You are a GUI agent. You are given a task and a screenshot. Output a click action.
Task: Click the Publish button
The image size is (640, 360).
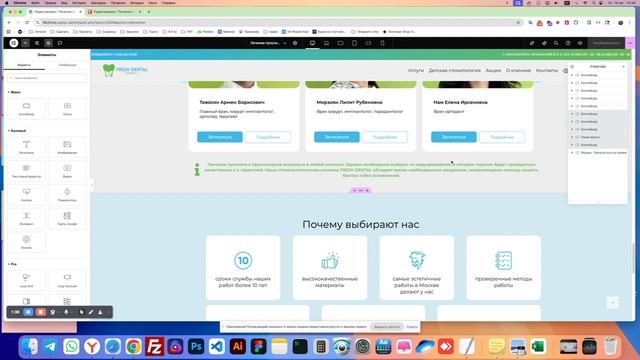[606, 43]
